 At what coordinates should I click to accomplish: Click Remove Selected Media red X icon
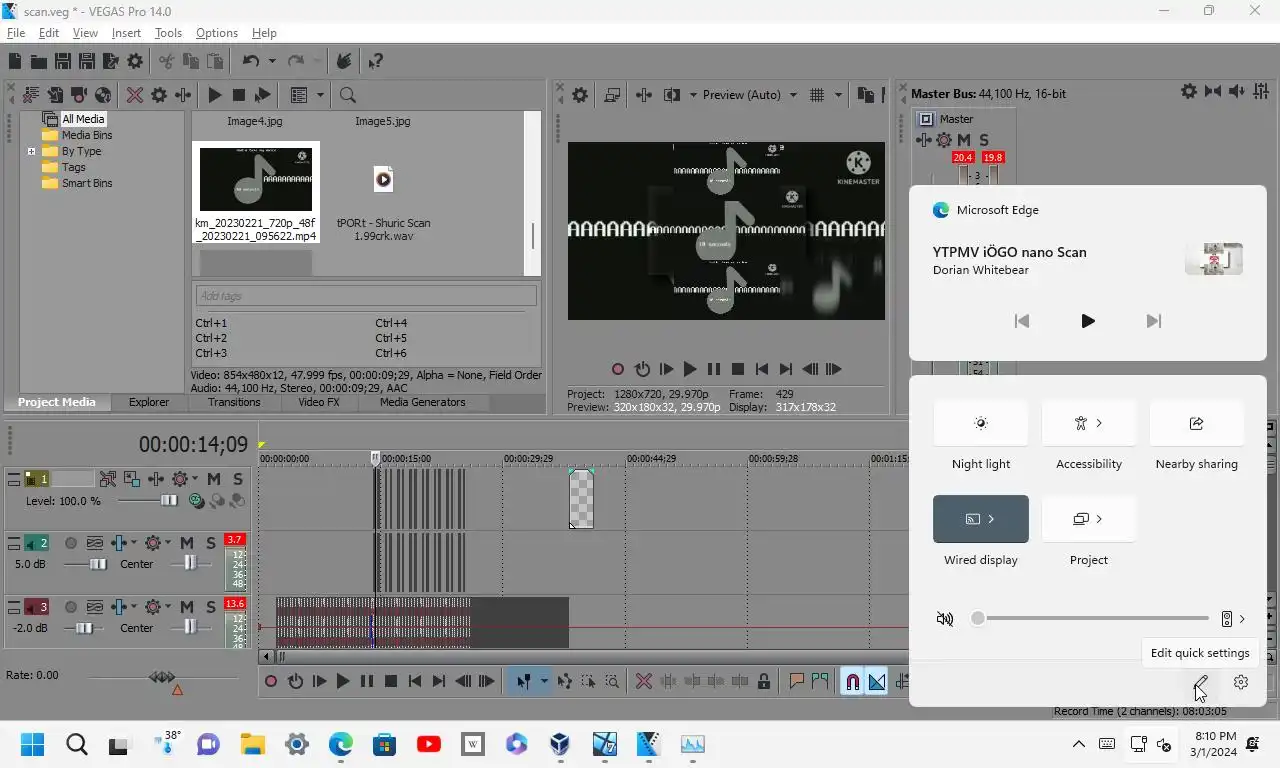pyautogui.click(x=135, y=95)
